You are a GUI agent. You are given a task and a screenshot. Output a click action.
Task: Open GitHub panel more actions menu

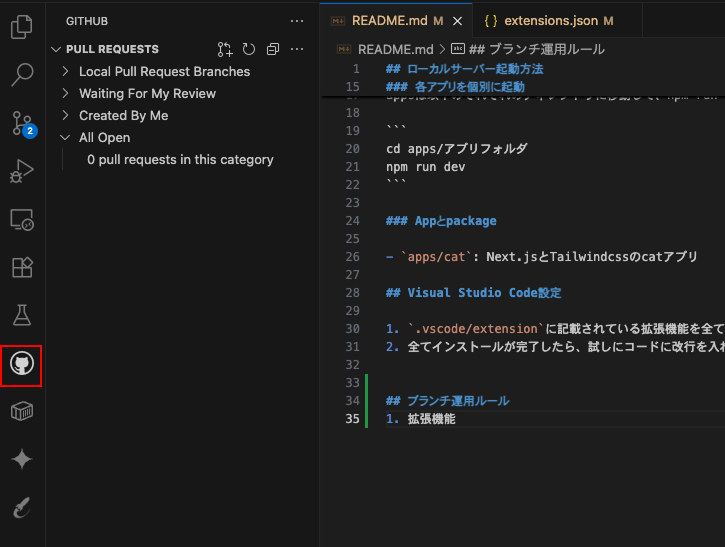coord(297,21)
